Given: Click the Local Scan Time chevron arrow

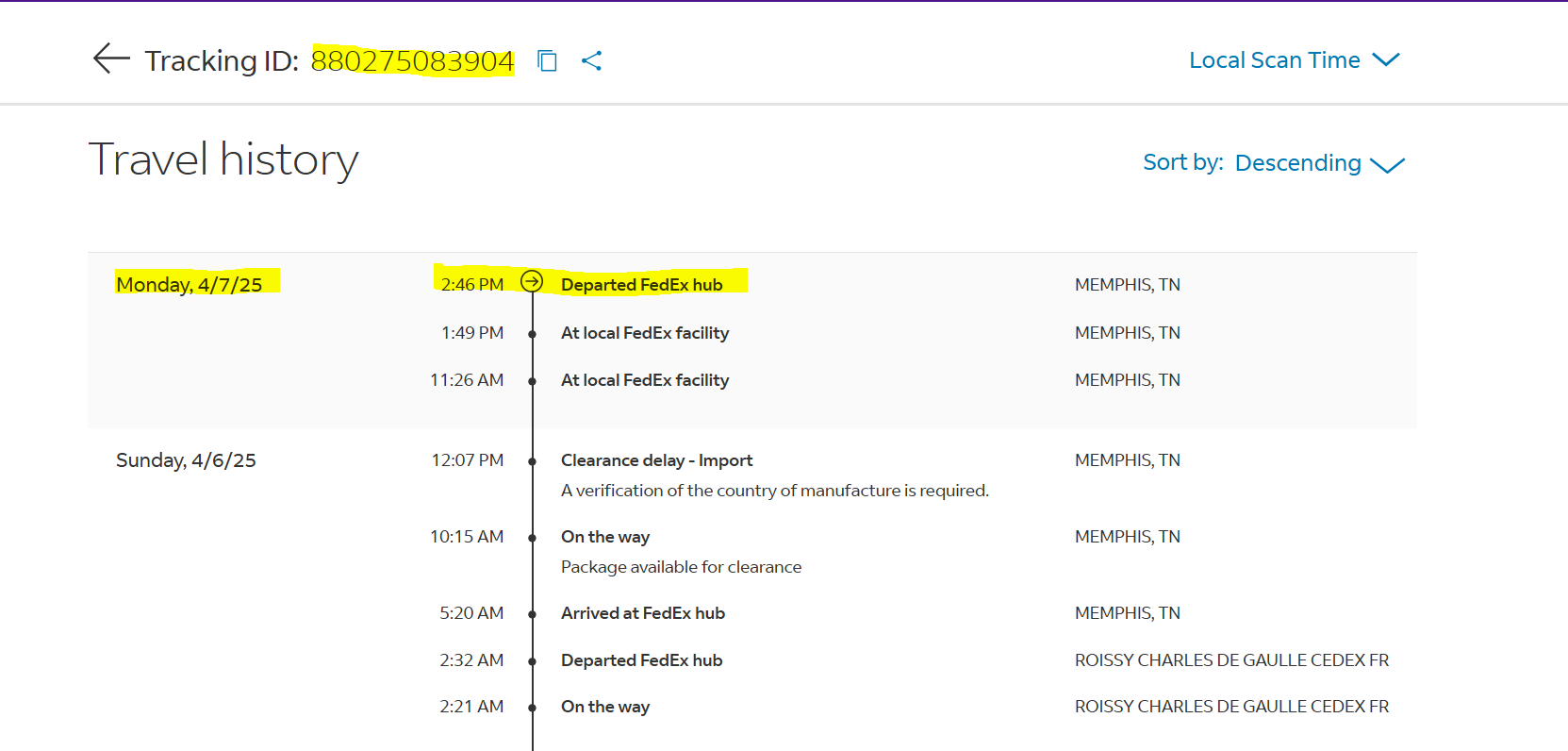Looking at the screenshot, I should (x=1385, y=59).
